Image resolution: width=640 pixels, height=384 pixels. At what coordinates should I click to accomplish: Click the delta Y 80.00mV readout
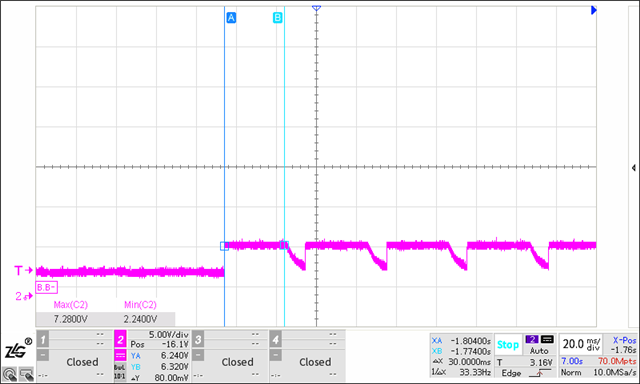[x=160, y=378]
